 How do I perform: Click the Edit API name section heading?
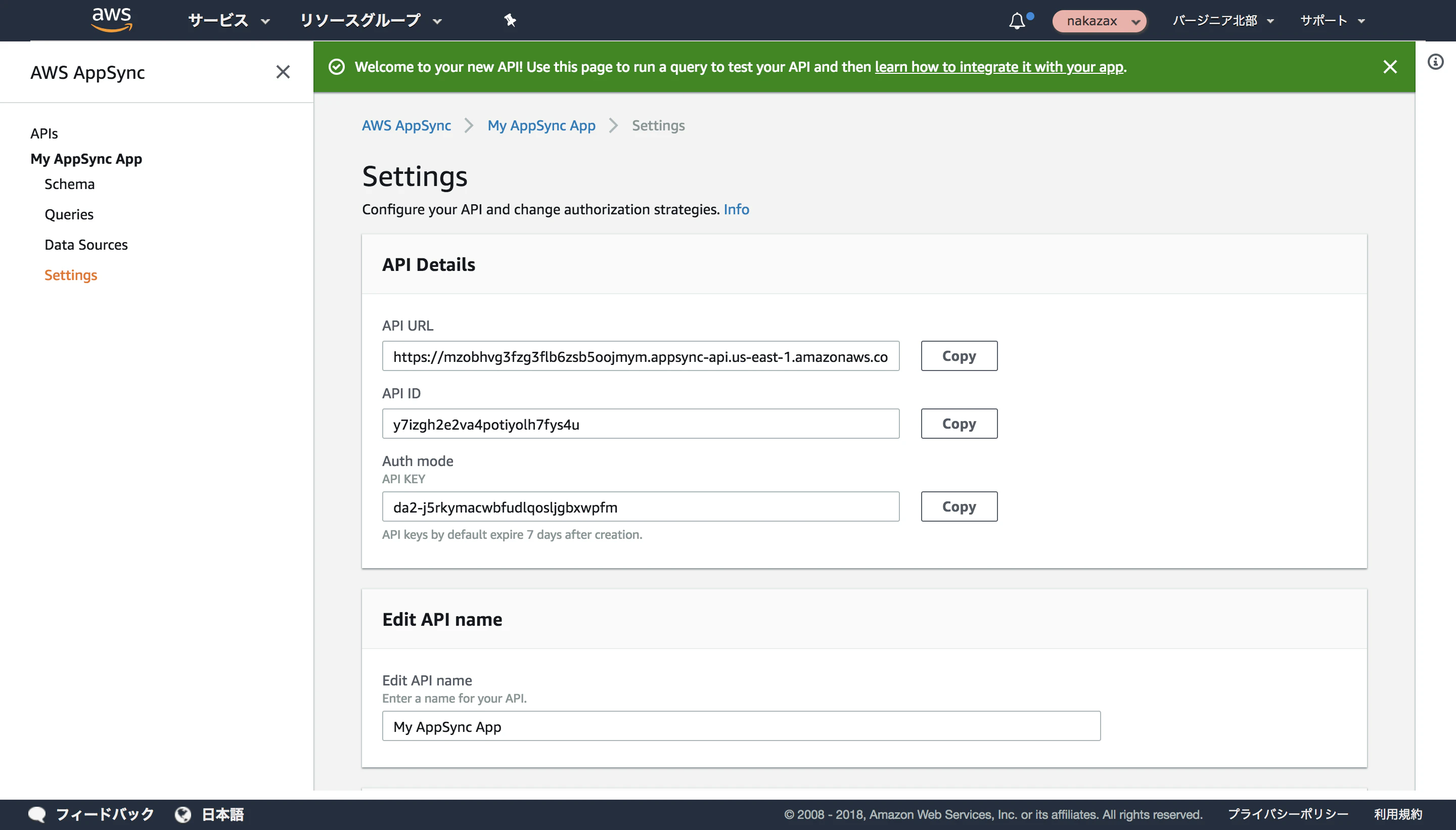coord(442,619)
